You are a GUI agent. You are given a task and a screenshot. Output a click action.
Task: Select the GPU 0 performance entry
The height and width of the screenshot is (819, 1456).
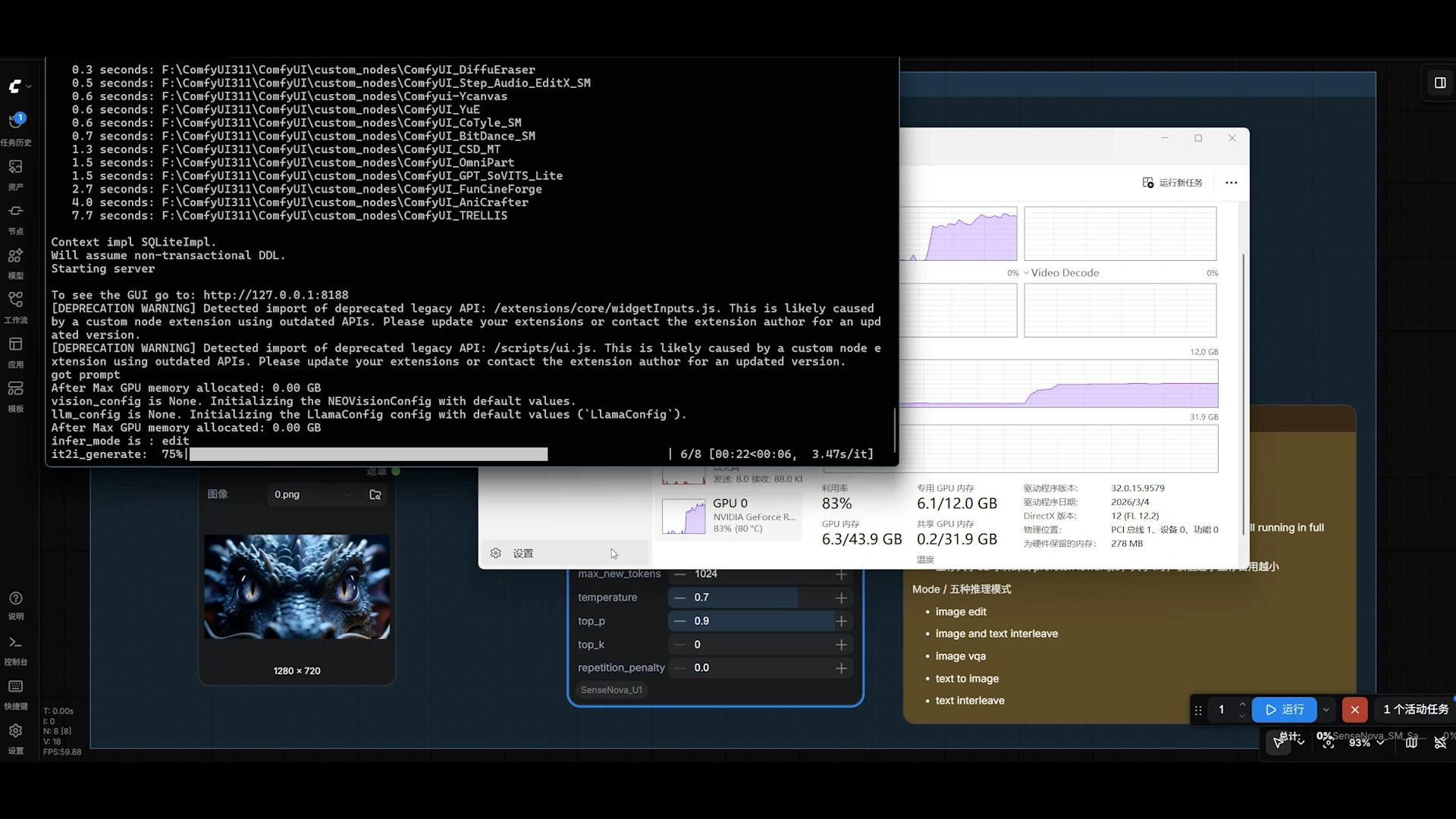[x=729, y=516]
